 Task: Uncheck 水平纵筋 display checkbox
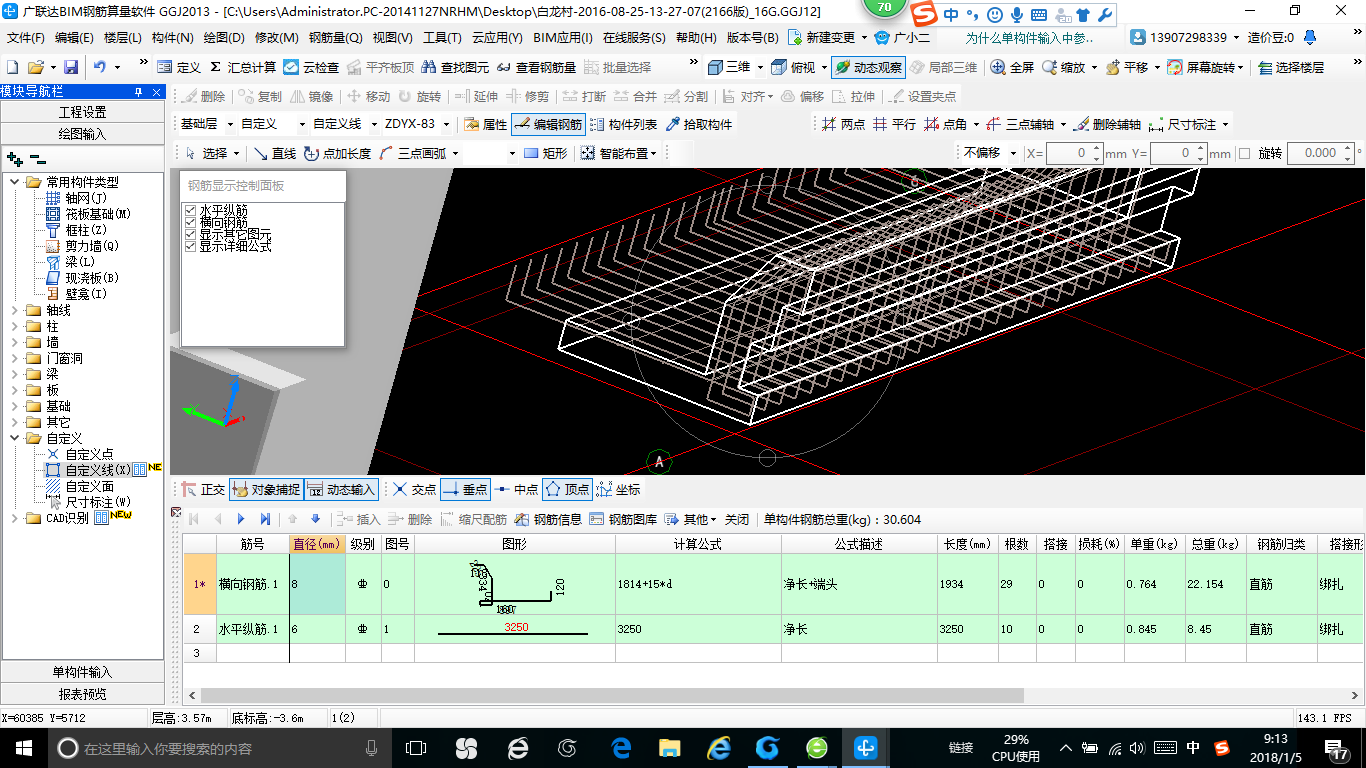(190, 210)
